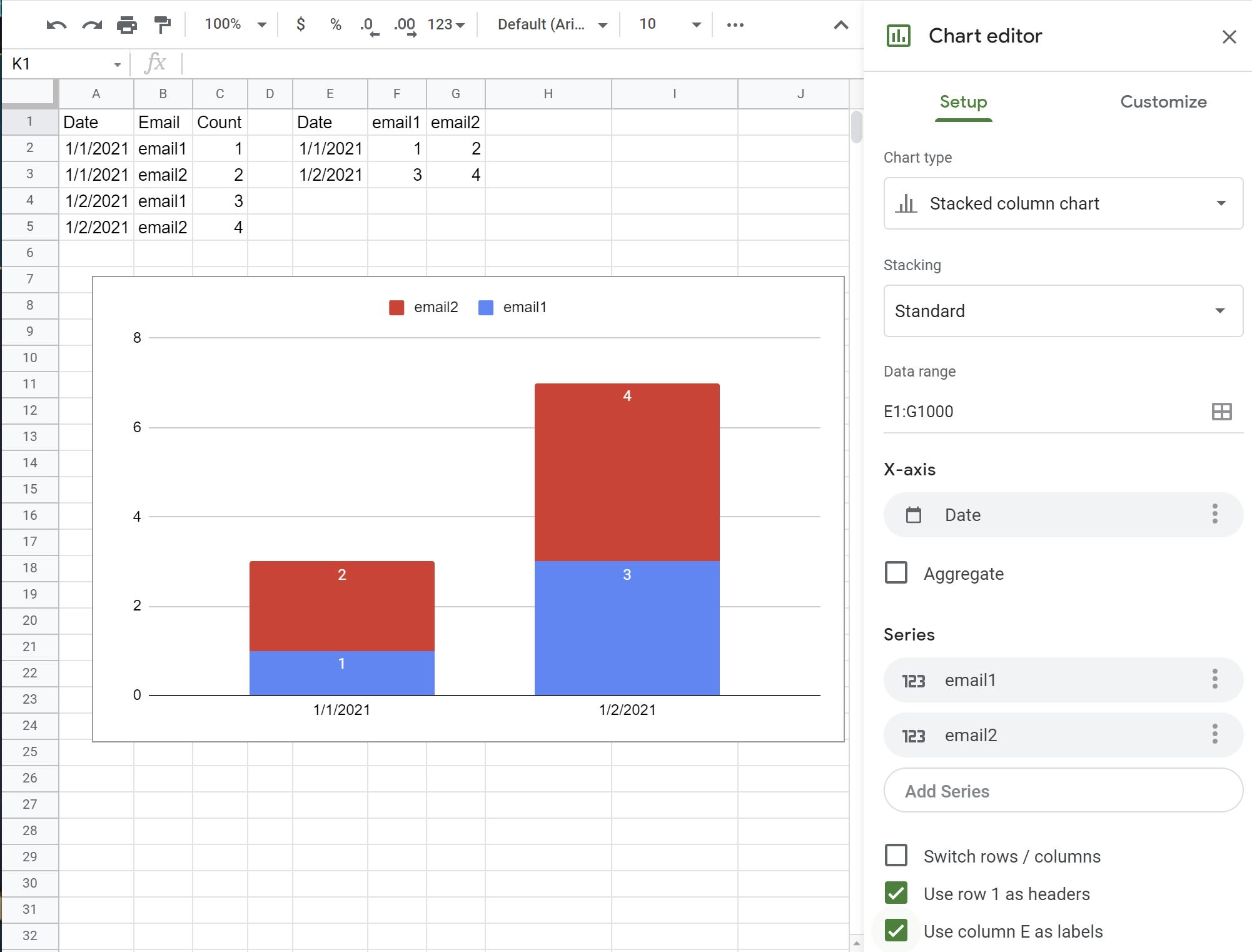1252x952 pixels.
Task: Switch to the Customize tab
Action: (1162, 102)
